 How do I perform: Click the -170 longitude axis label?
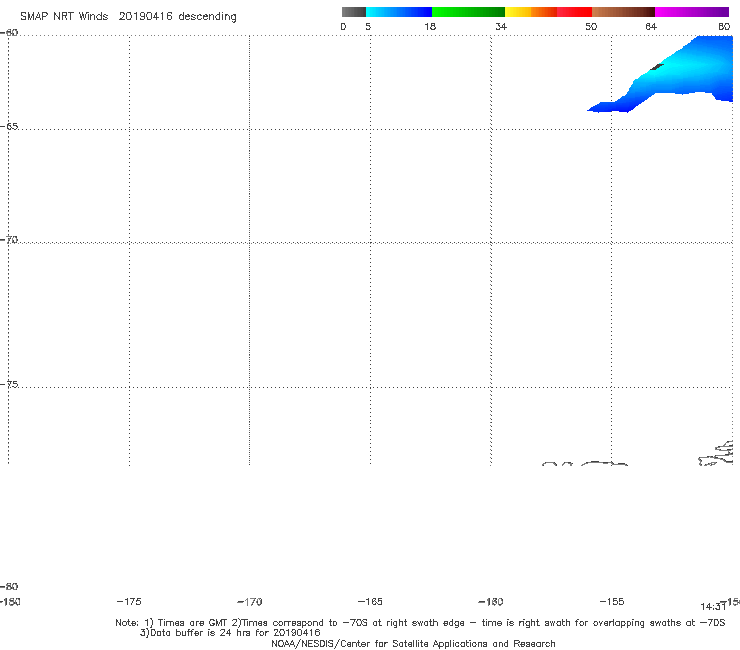pos(250,602)
